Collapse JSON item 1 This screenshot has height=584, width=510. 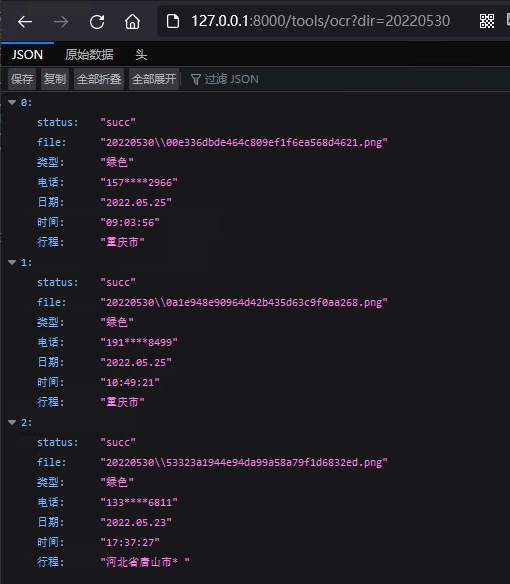pyautogui.click(x=12, y=263)
